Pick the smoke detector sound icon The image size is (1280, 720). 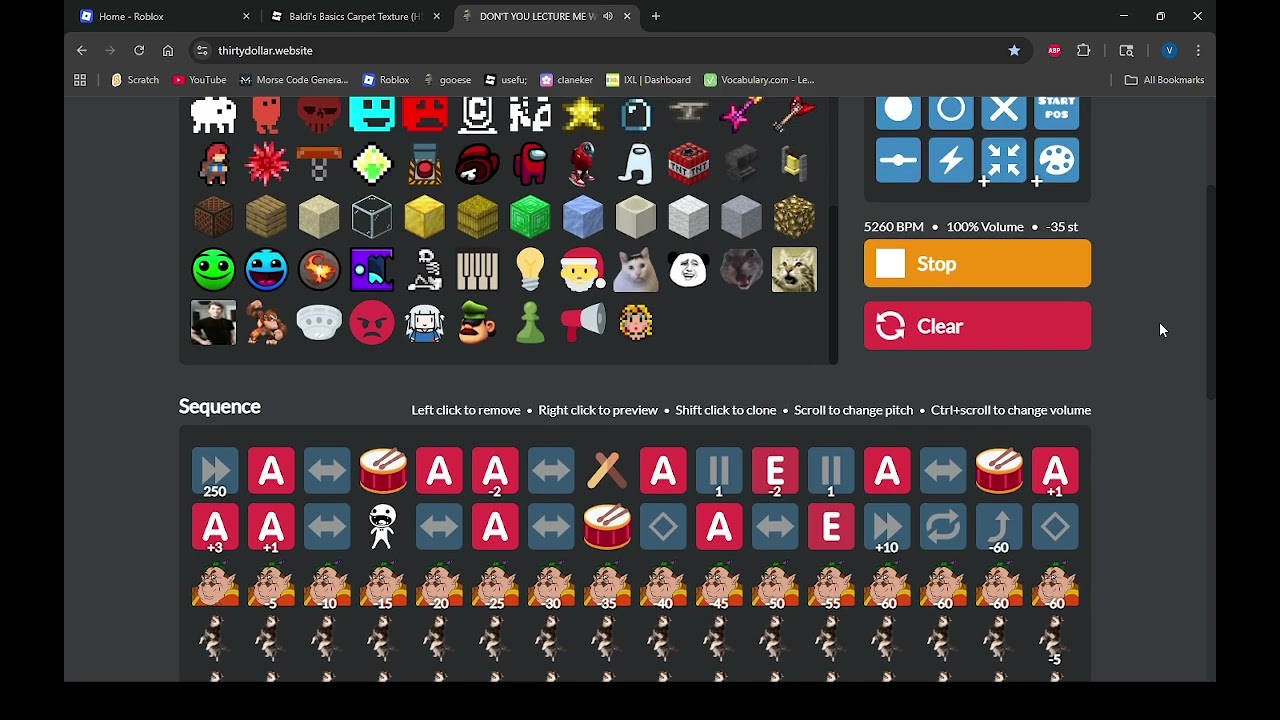[319, 322]
